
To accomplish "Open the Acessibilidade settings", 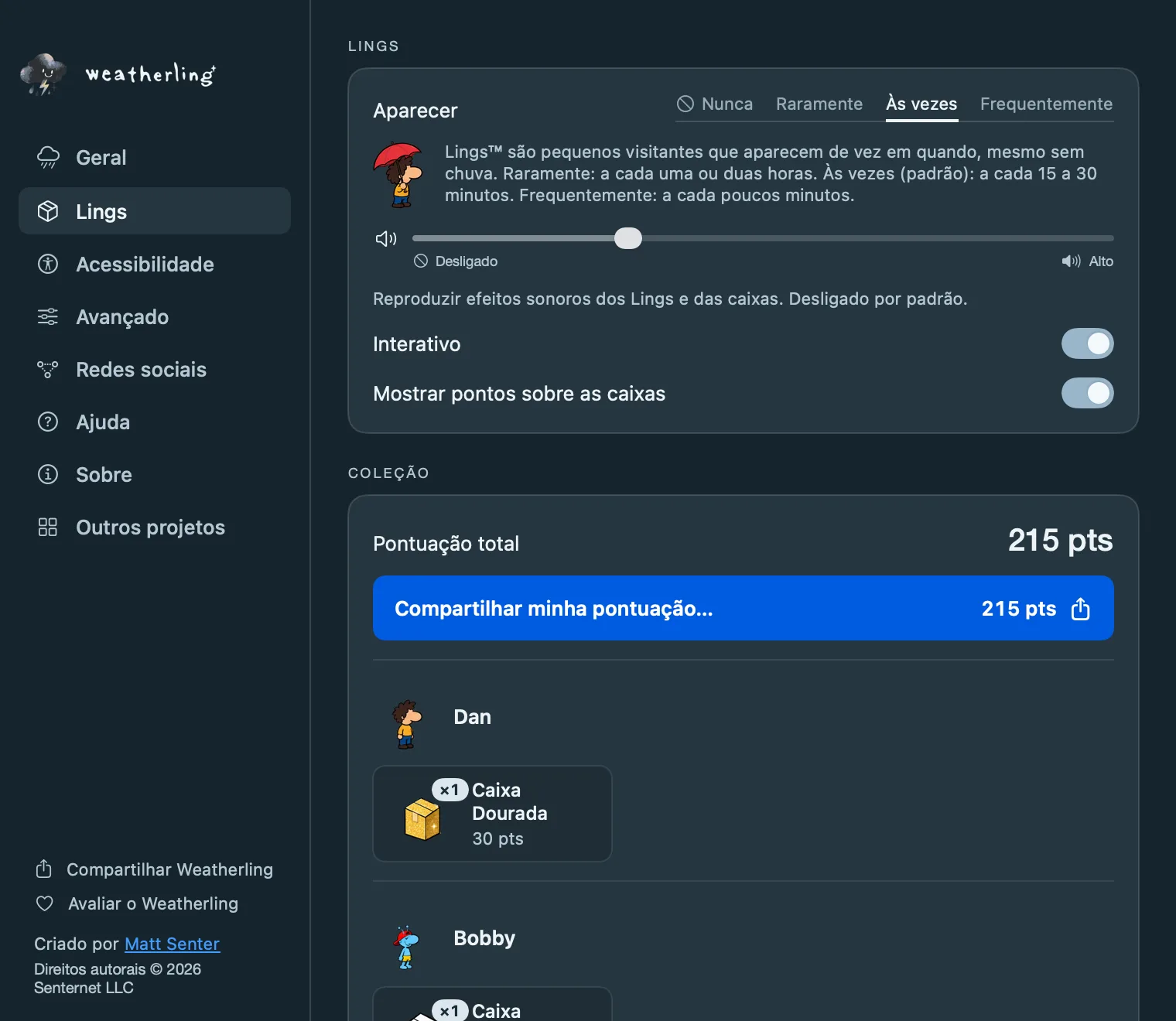I will pos(155,264).
